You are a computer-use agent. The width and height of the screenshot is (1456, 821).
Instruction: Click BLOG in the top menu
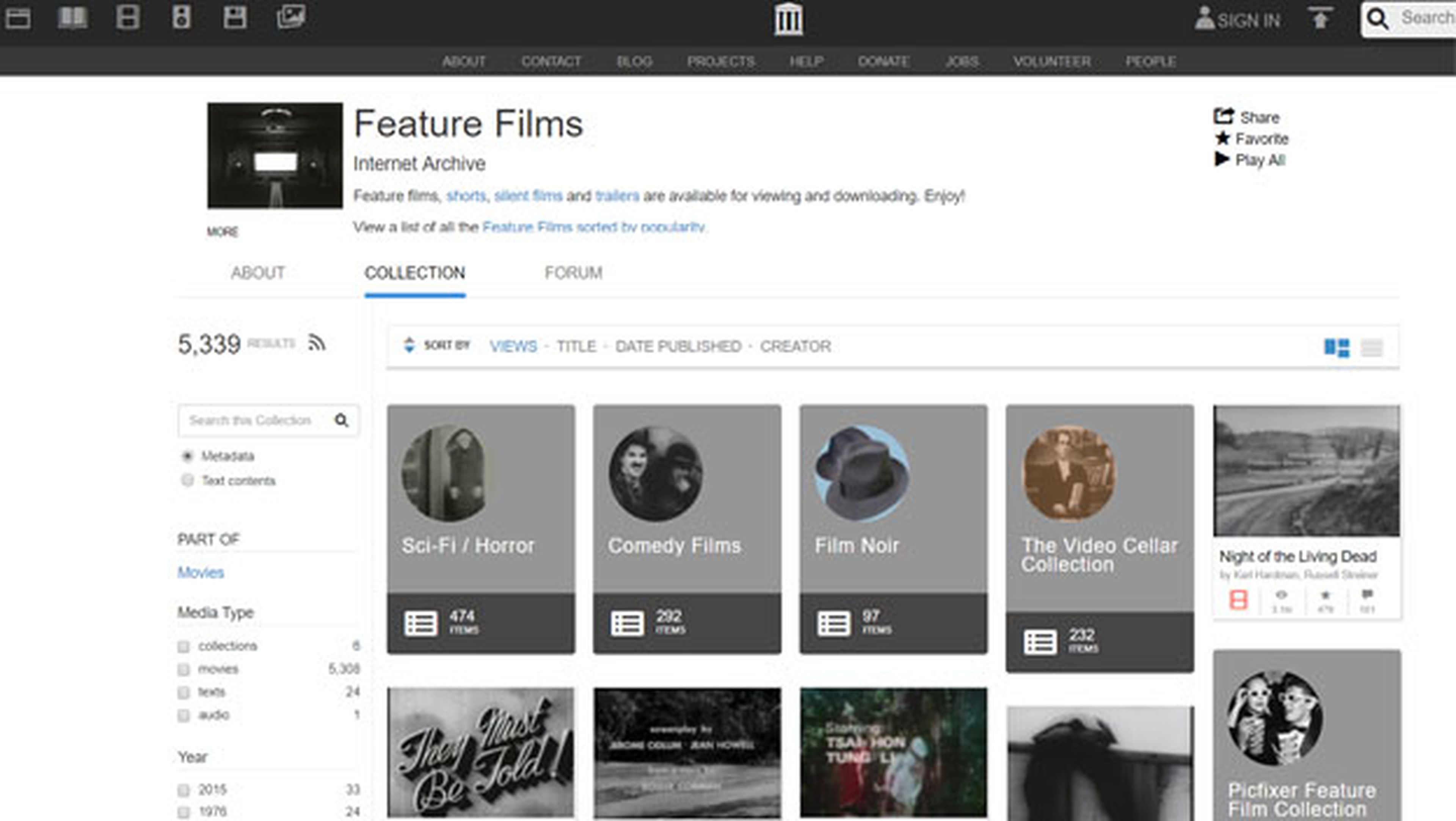click(x=634, y=61)
